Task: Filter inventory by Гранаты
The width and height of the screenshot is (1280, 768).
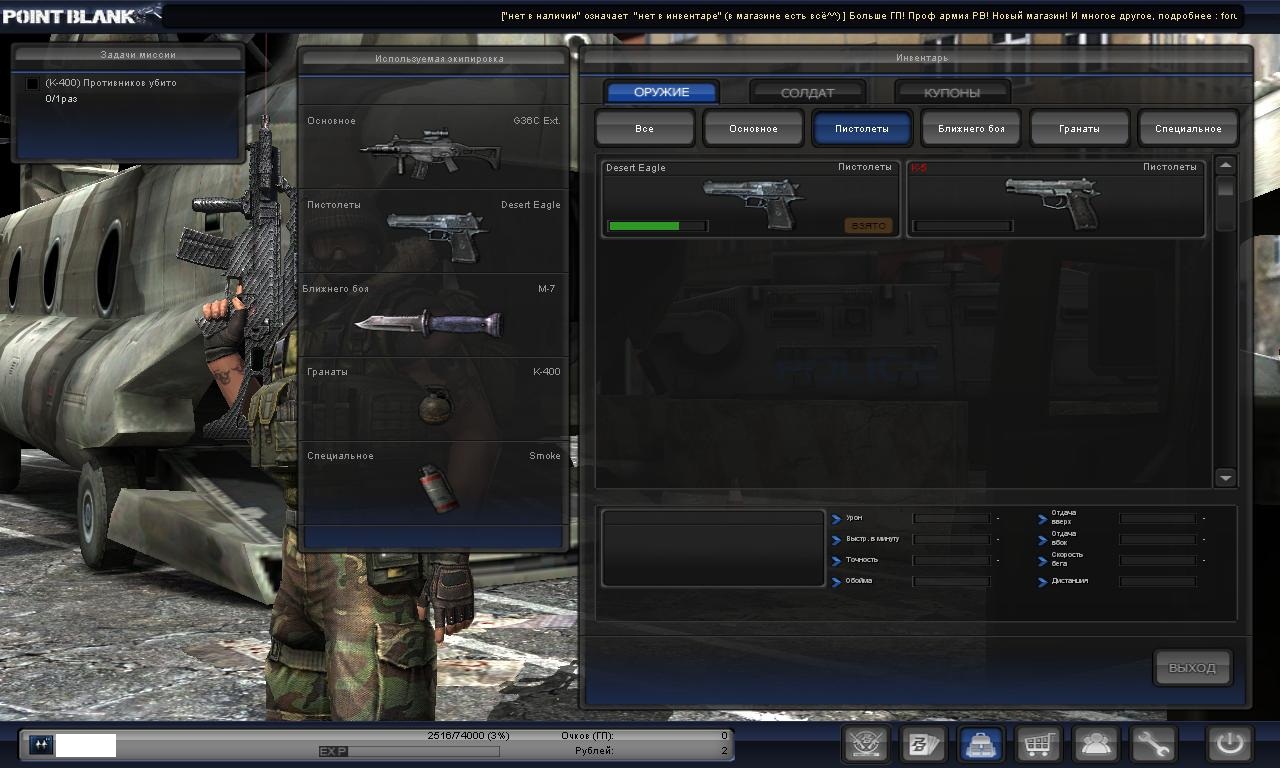Action: 1079,129
